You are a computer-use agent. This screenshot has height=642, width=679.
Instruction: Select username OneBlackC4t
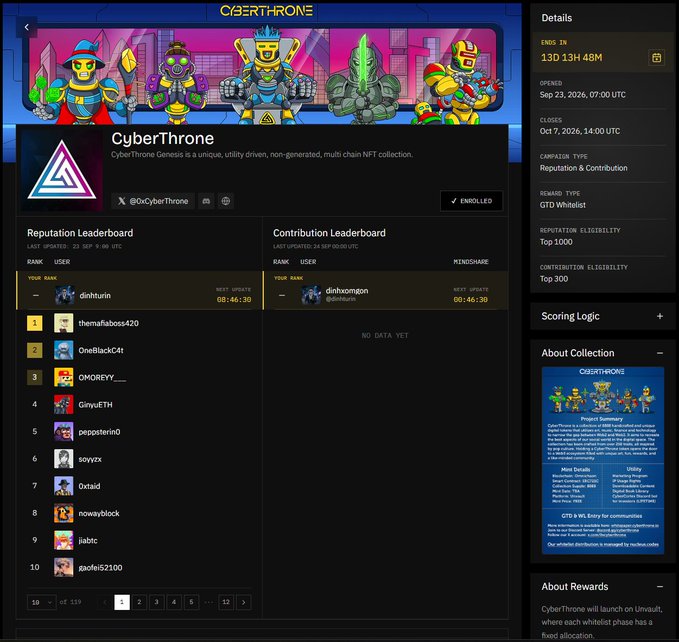click(x=101, y=351)
